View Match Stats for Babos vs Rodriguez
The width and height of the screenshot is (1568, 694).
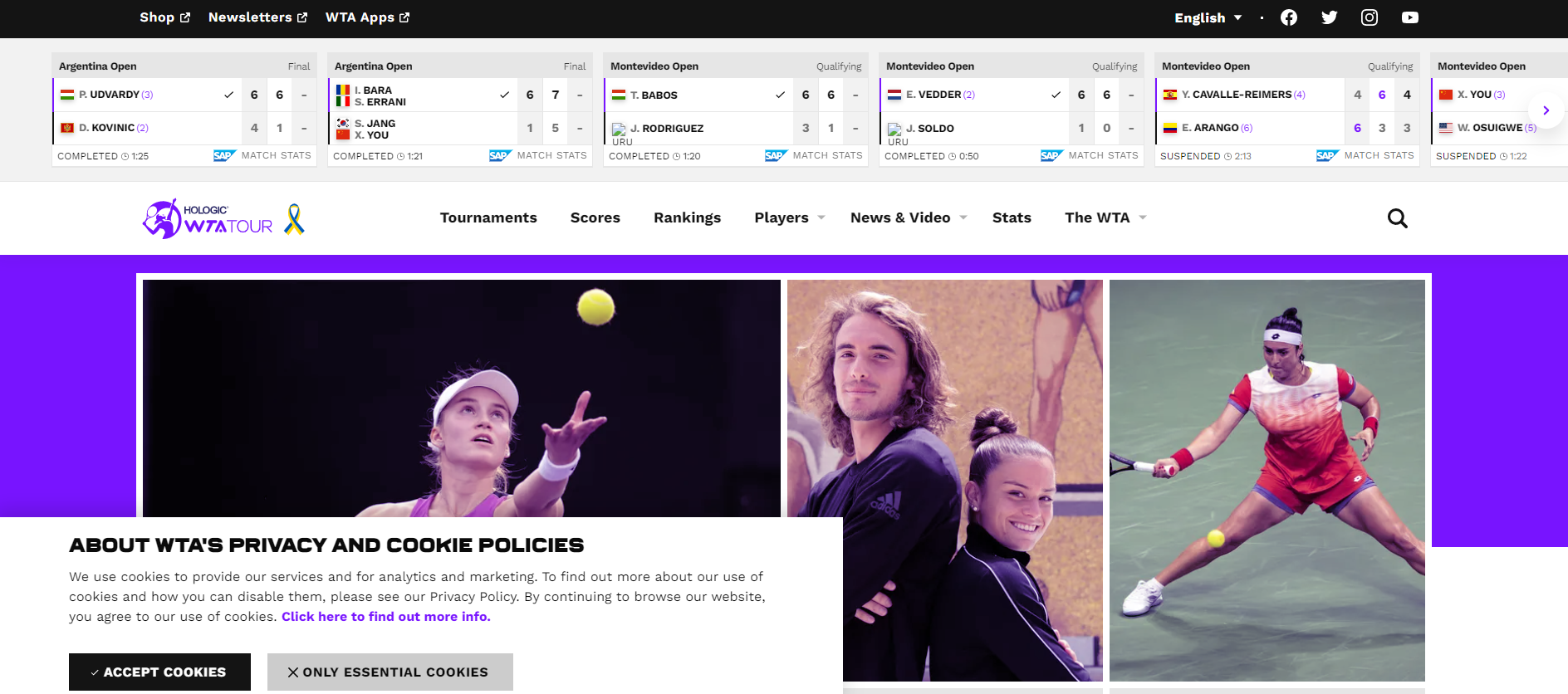click(x=828, y=155)
